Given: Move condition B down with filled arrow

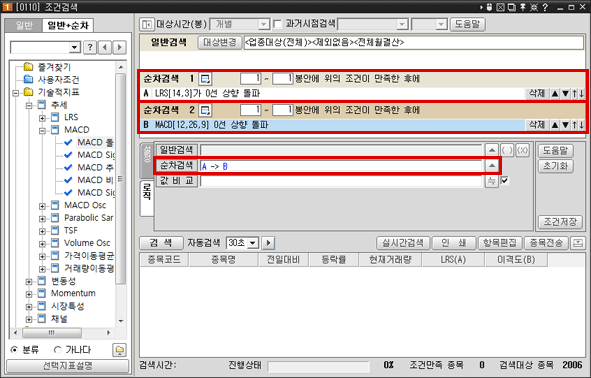Looking at the screenshot, I should (565, 125).
